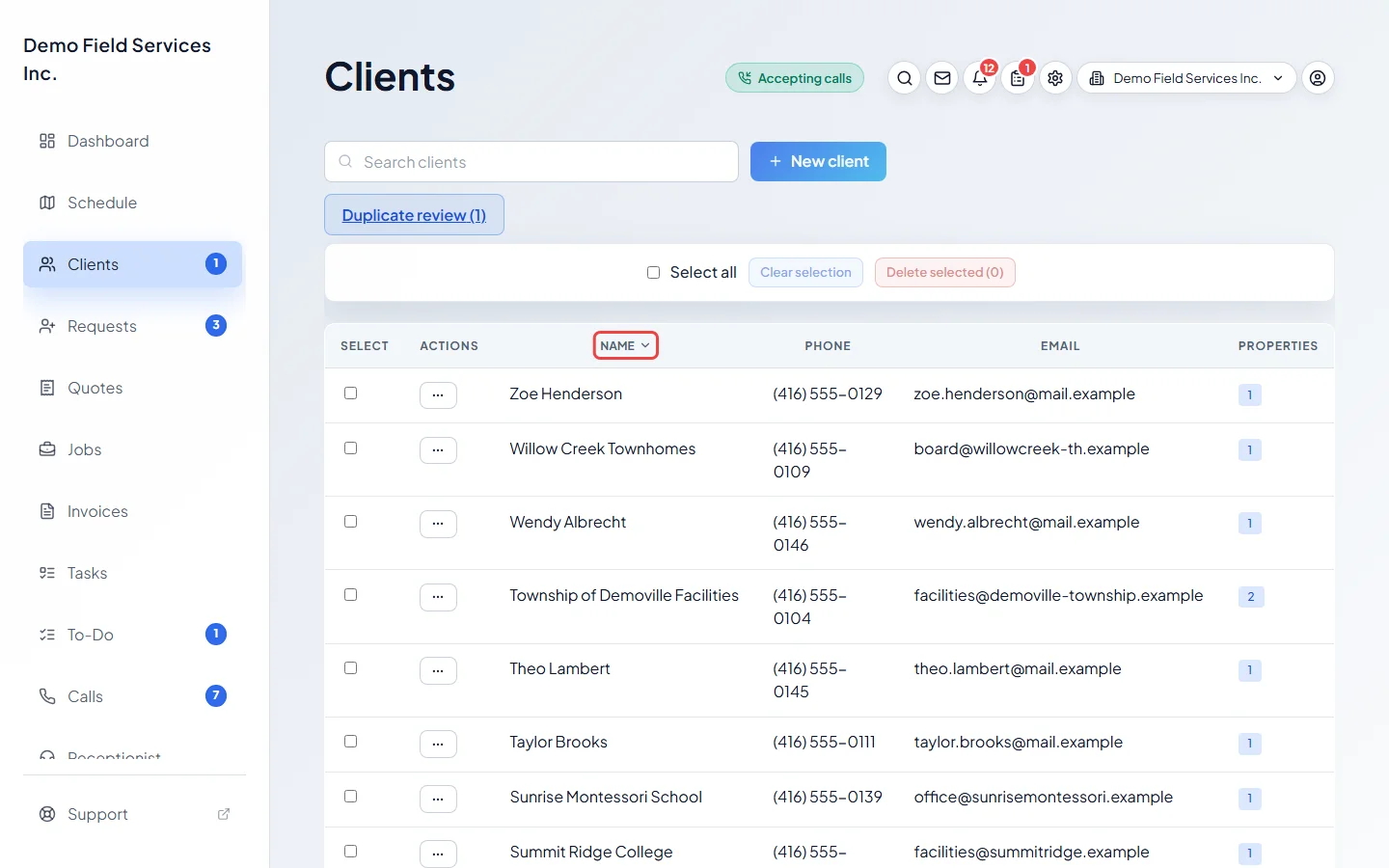1389x868 pixels.
Task: Open notifications bell with 12 badge
Action: 980,78
